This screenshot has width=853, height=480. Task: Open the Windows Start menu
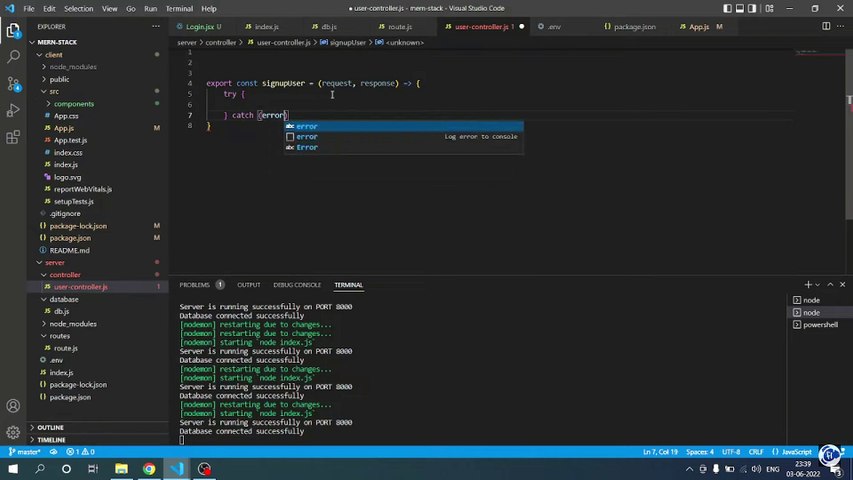tap(13, 469)
